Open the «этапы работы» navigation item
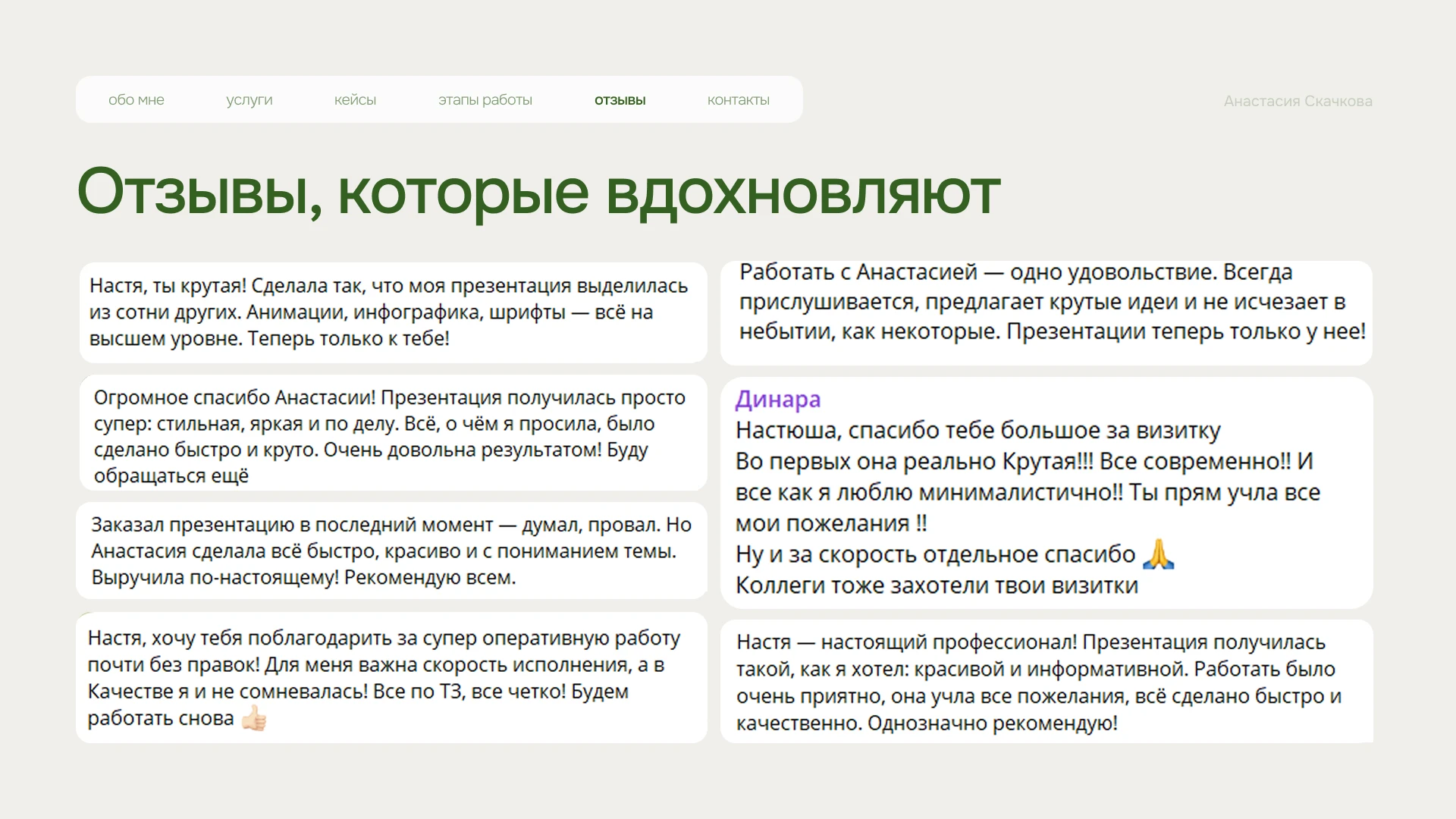 485,100
